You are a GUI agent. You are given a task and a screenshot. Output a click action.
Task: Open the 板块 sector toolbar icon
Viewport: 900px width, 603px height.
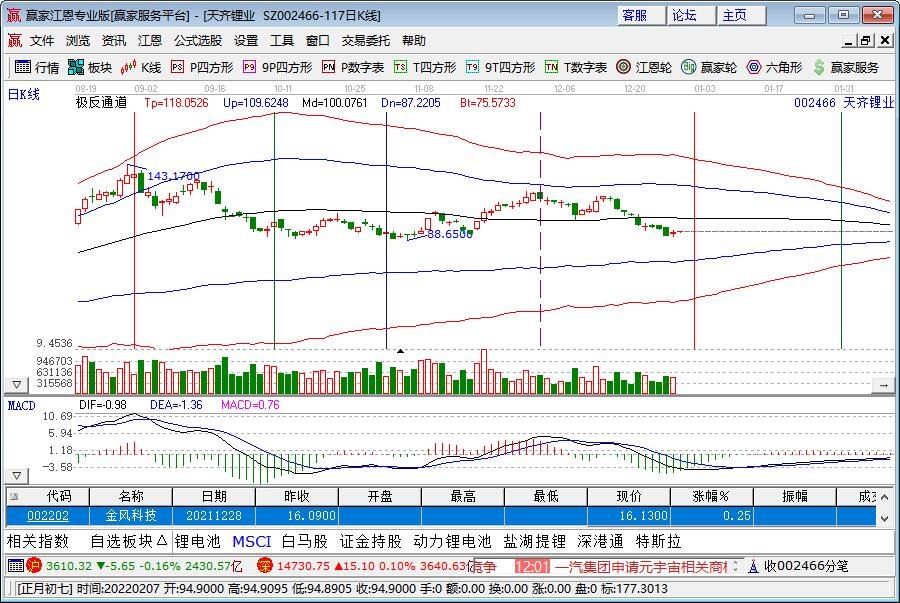click(90, 67)
